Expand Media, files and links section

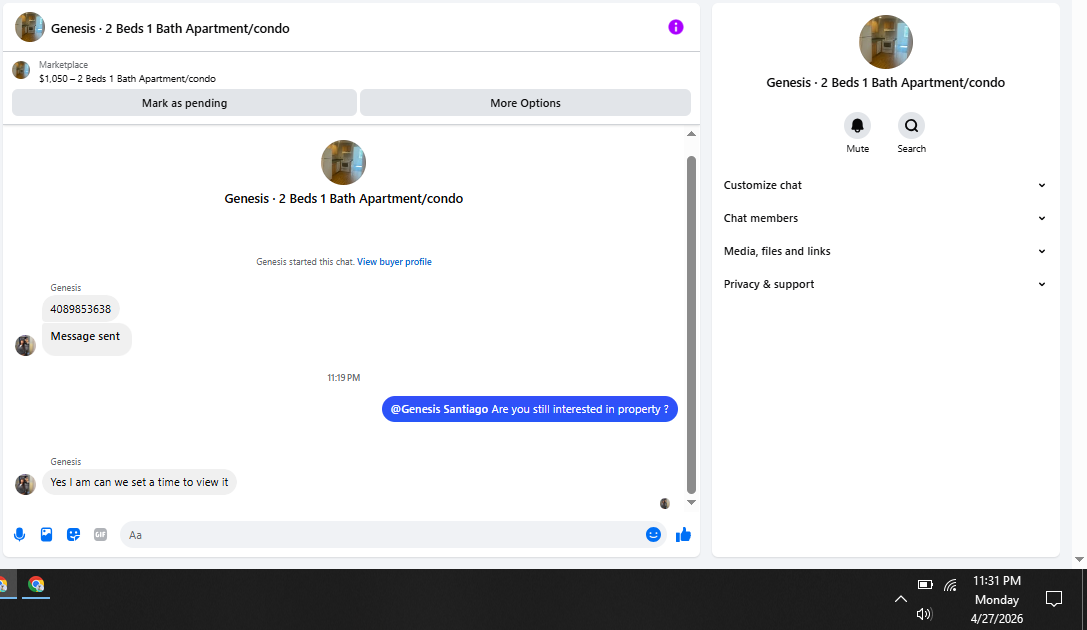tap(885, 251)
